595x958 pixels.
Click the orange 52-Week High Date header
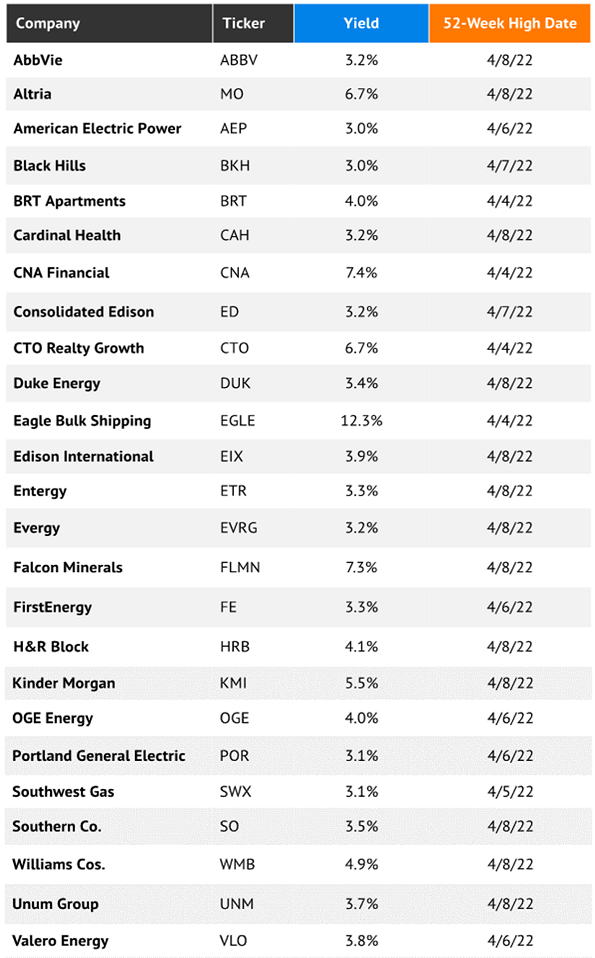[509, 23]
